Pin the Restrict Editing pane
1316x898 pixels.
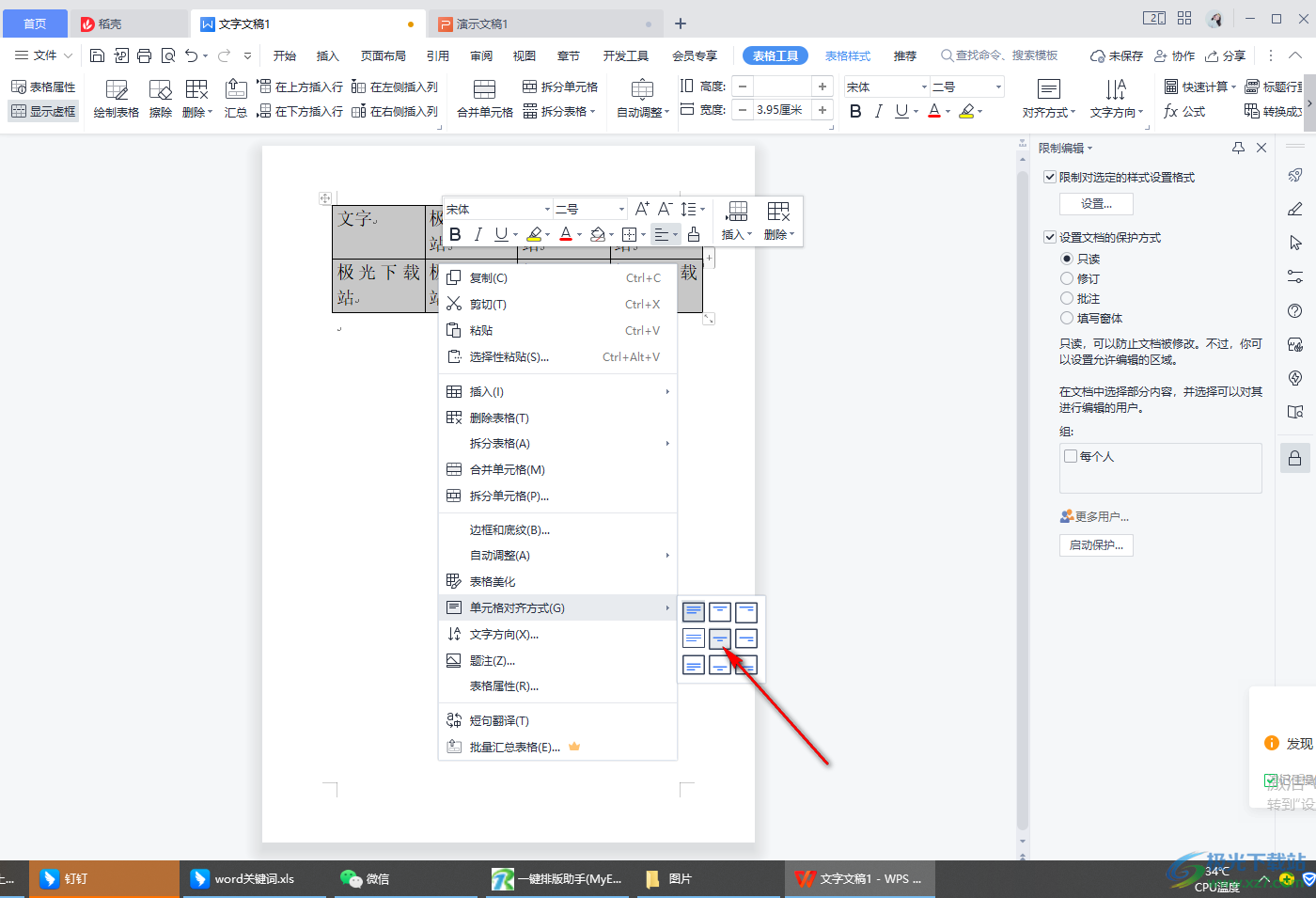pyautogui.click(x=1238, y=148)
